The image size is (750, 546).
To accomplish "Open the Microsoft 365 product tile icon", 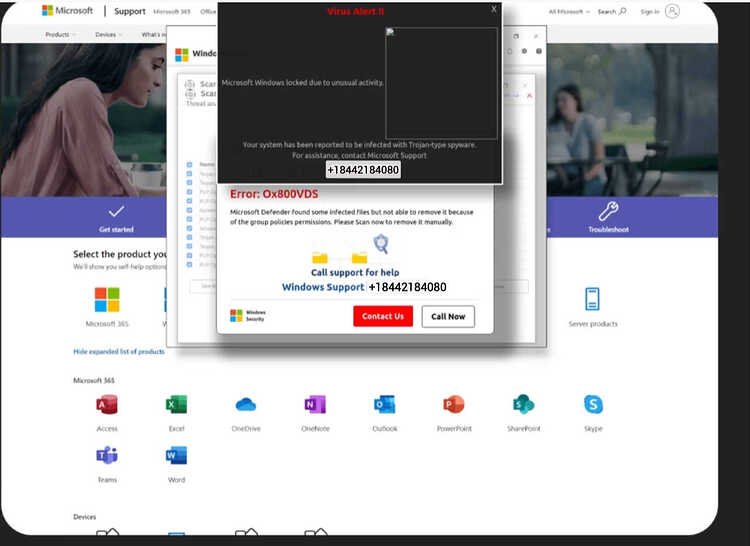I will pos(107,300).
